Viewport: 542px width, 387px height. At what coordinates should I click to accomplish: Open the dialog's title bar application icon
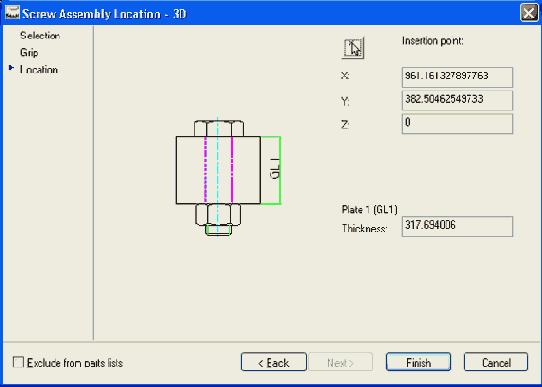[x=12, y=13]
